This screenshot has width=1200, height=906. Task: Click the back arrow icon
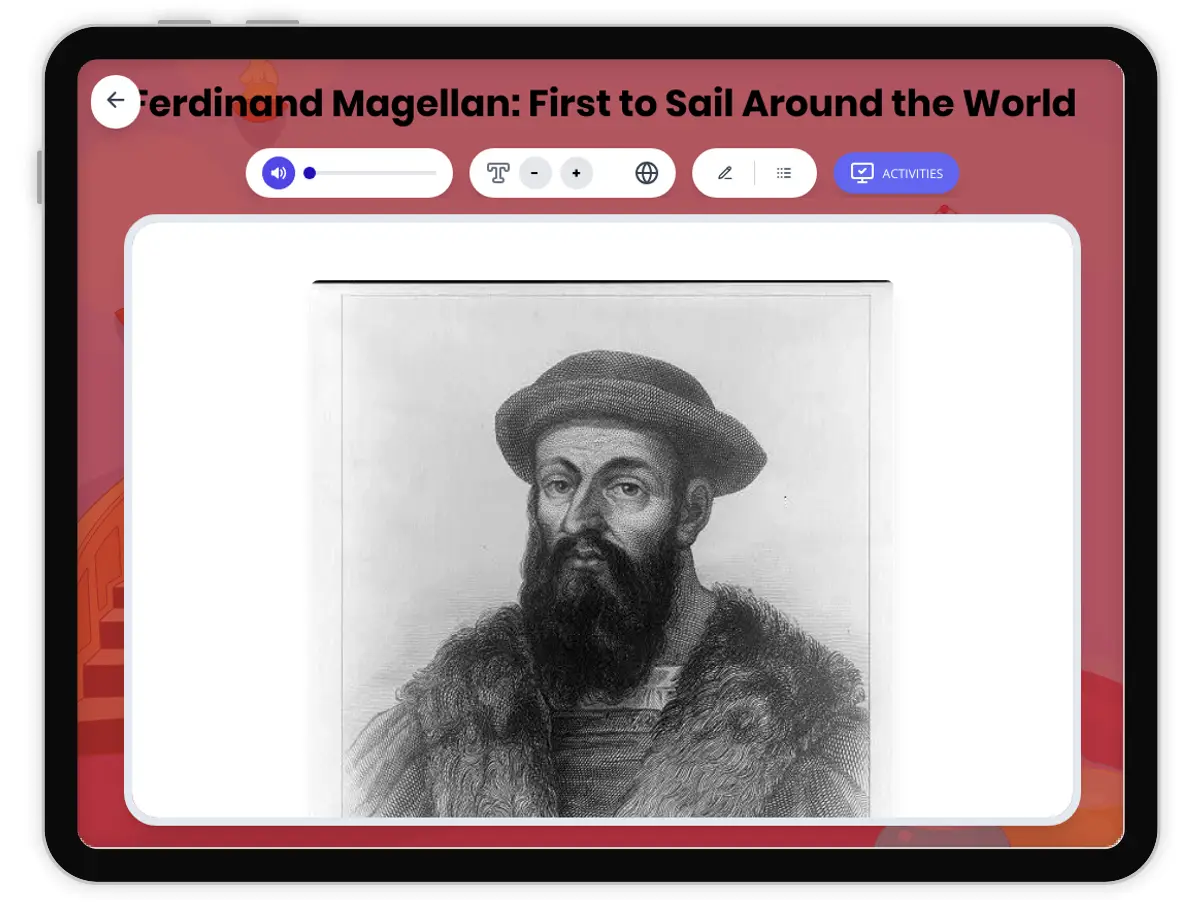pos(116,101)
